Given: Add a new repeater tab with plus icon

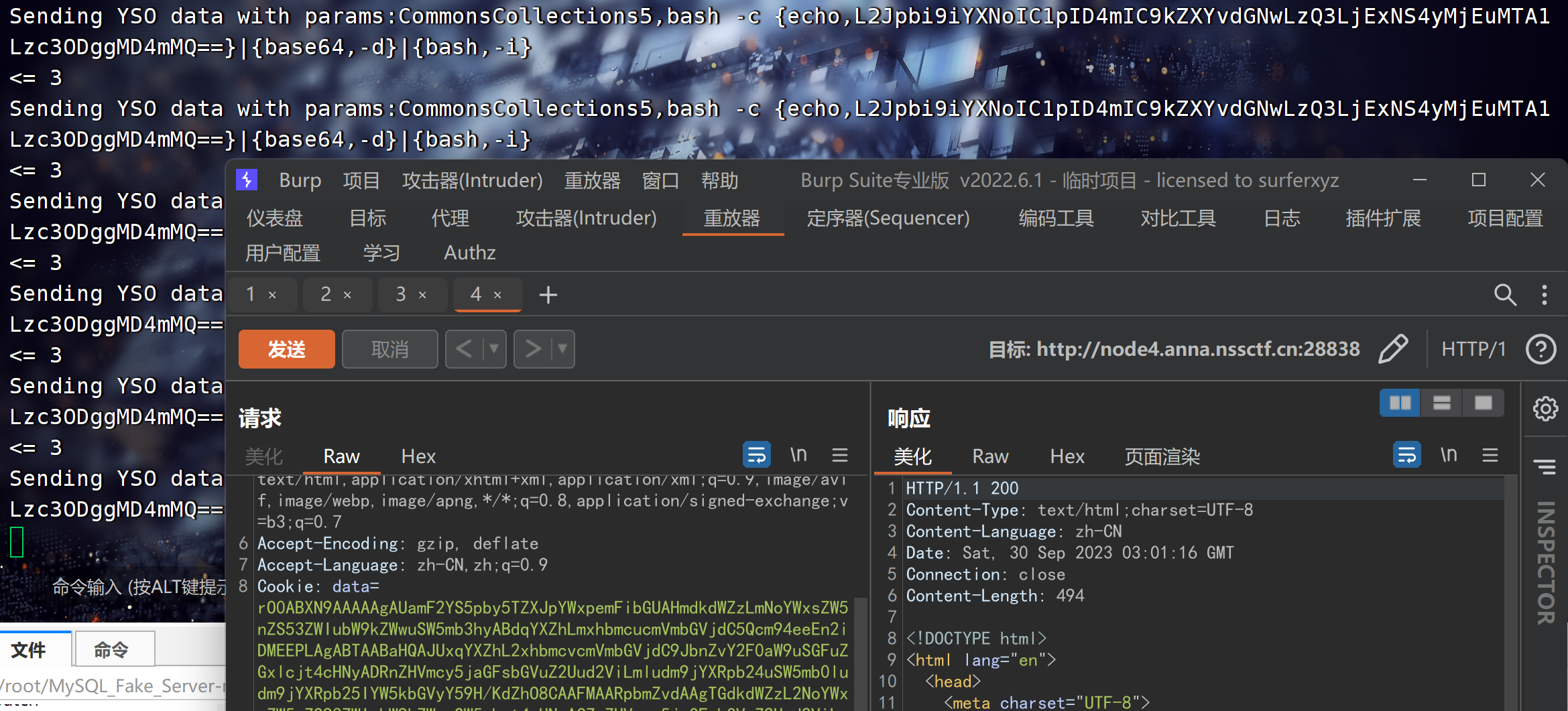Looking at the screenshot, I should point(548,295).
